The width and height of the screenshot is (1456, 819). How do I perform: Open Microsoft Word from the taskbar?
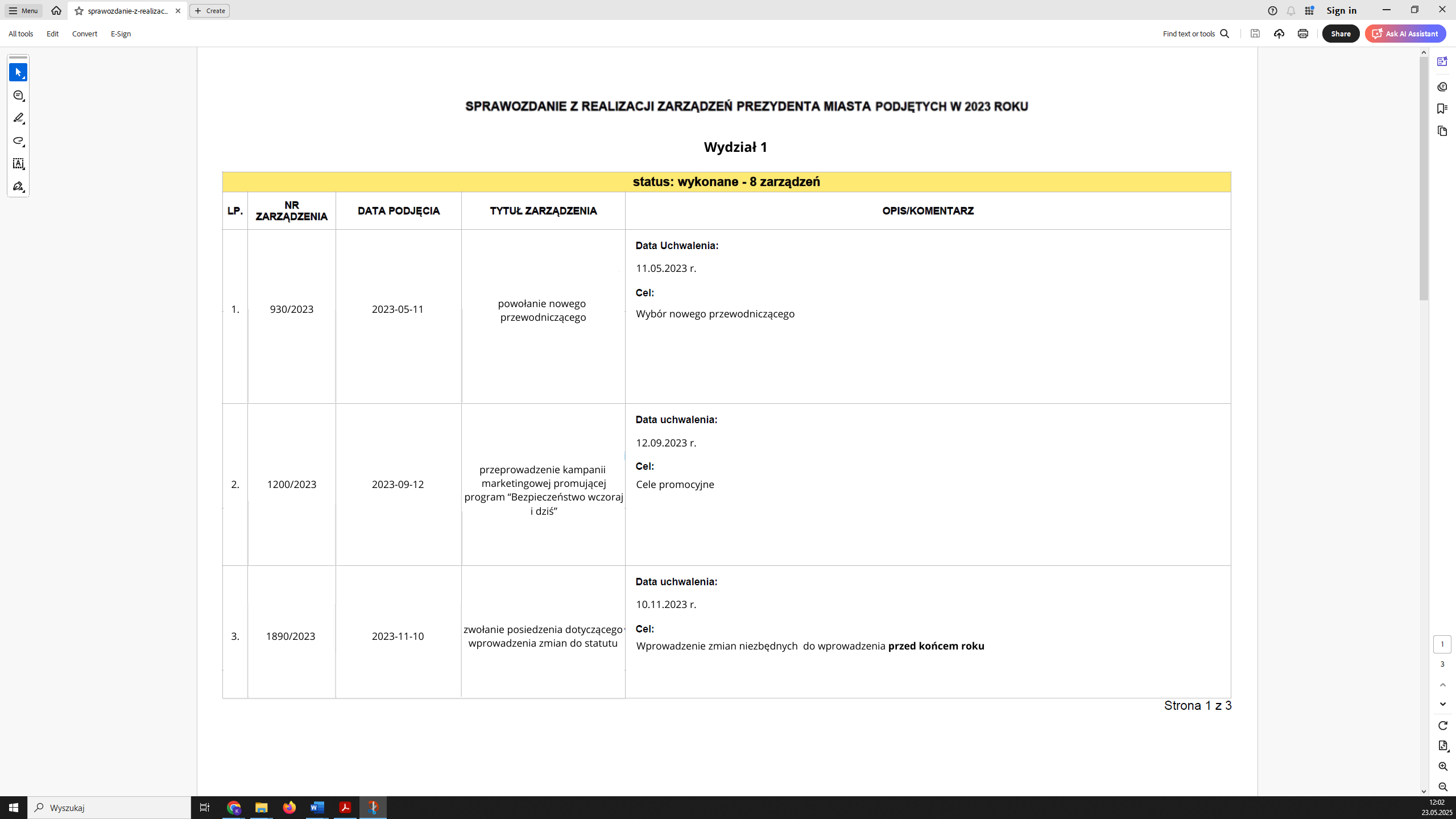coord(317,807)
